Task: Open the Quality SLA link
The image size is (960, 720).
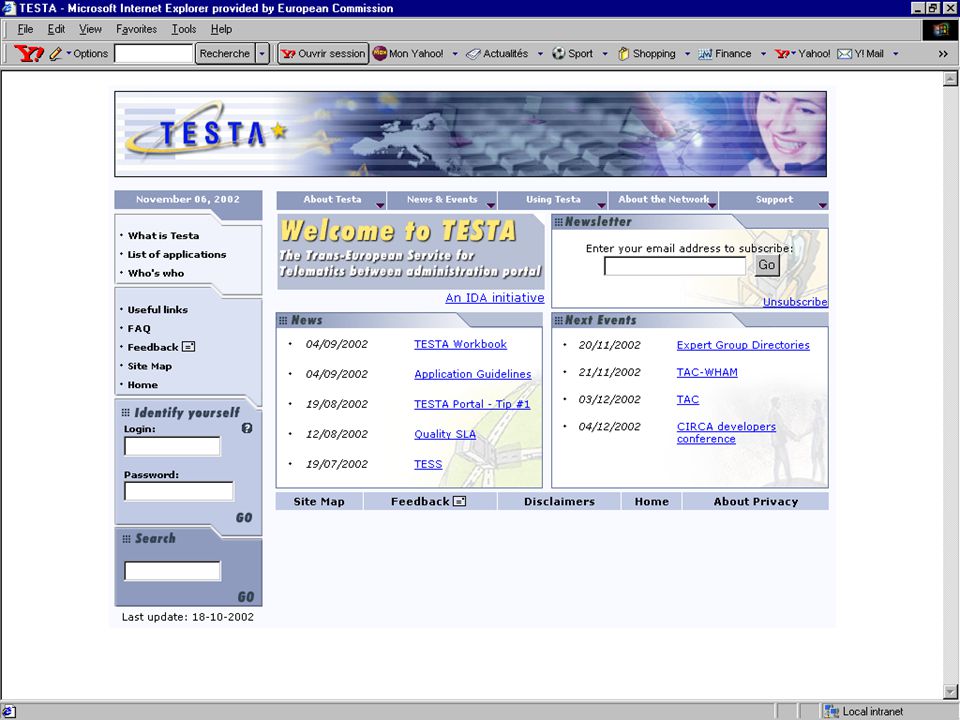Action: click(x=445, y=434)
